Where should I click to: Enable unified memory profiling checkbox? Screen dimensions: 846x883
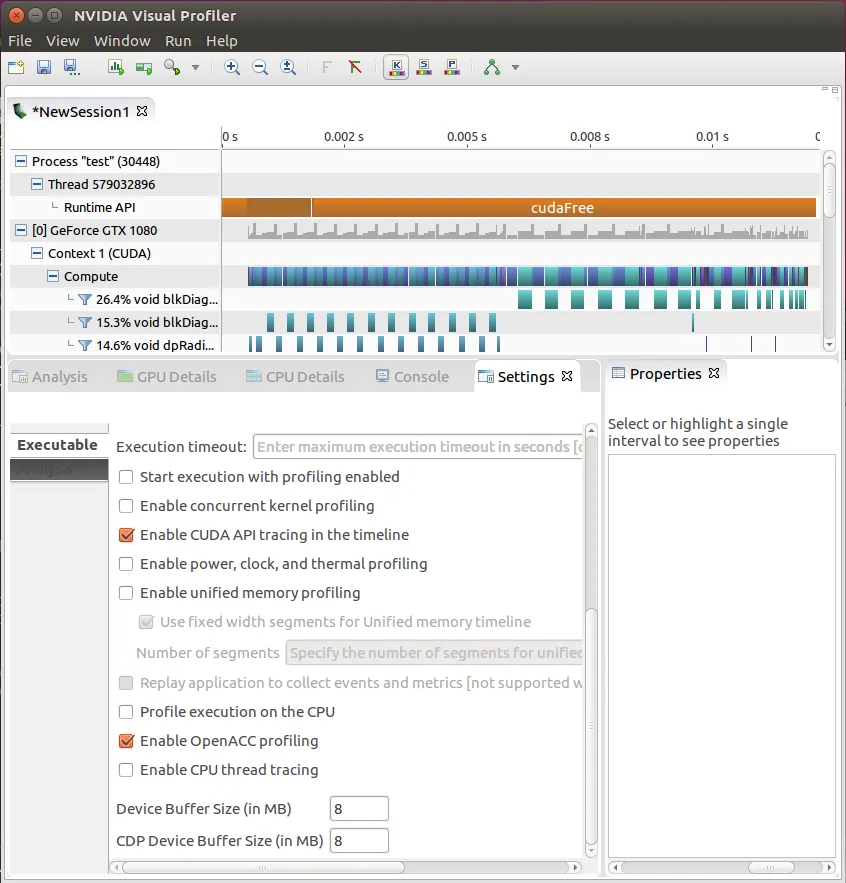coord(126,593)
